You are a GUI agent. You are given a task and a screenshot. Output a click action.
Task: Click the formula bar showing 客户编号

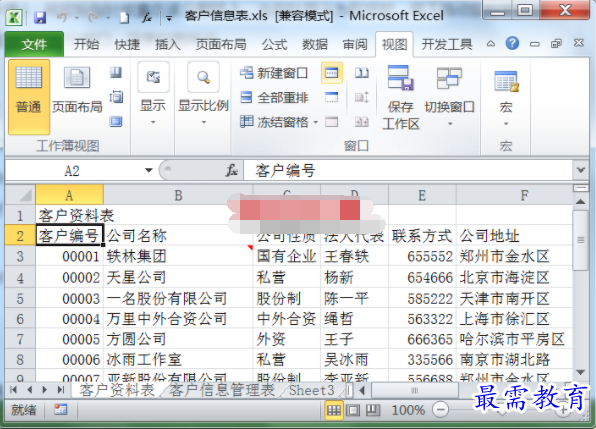(408, 171)
